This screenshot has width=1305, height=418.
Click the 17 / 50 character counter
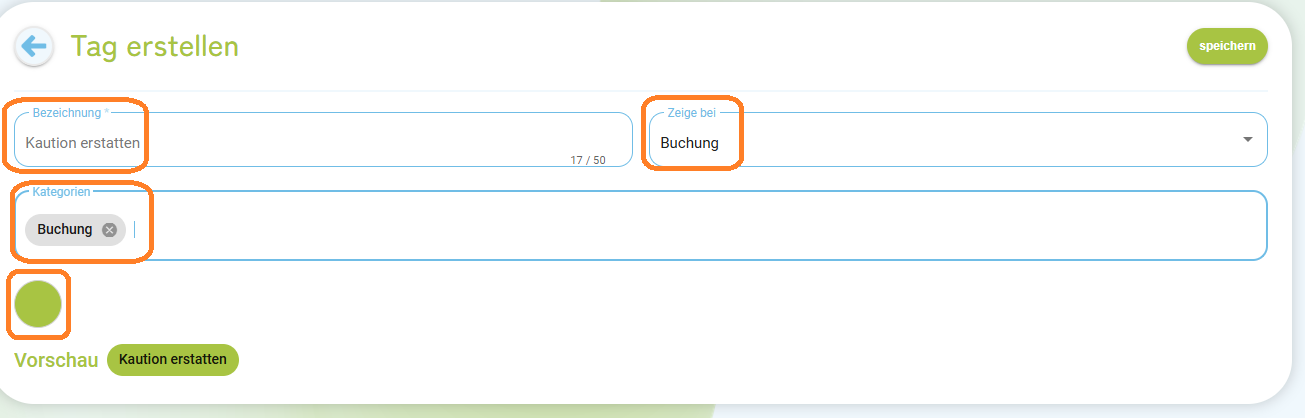pos(588,160)
